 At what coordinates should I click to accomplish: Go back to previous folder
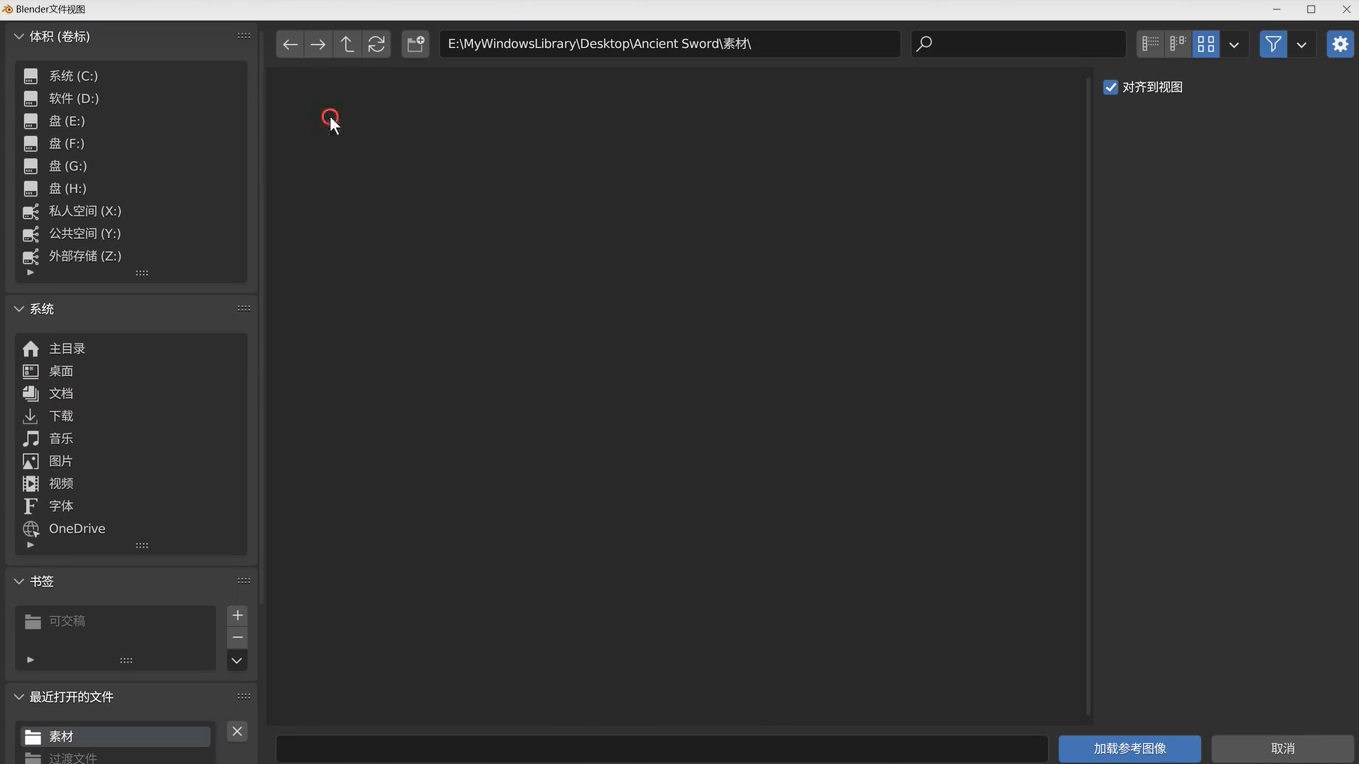(290, 44)
